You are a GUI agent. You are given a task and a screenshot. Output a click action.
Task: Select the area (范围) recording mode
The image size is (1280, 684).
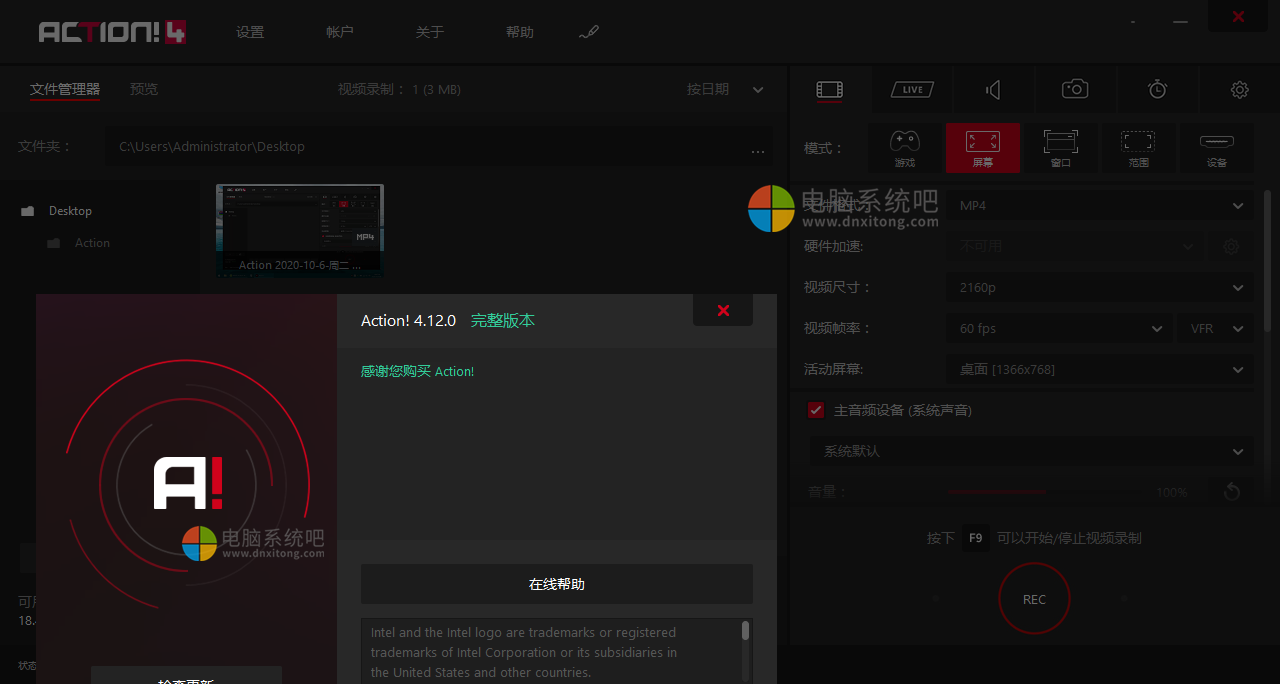point(1139,148)
